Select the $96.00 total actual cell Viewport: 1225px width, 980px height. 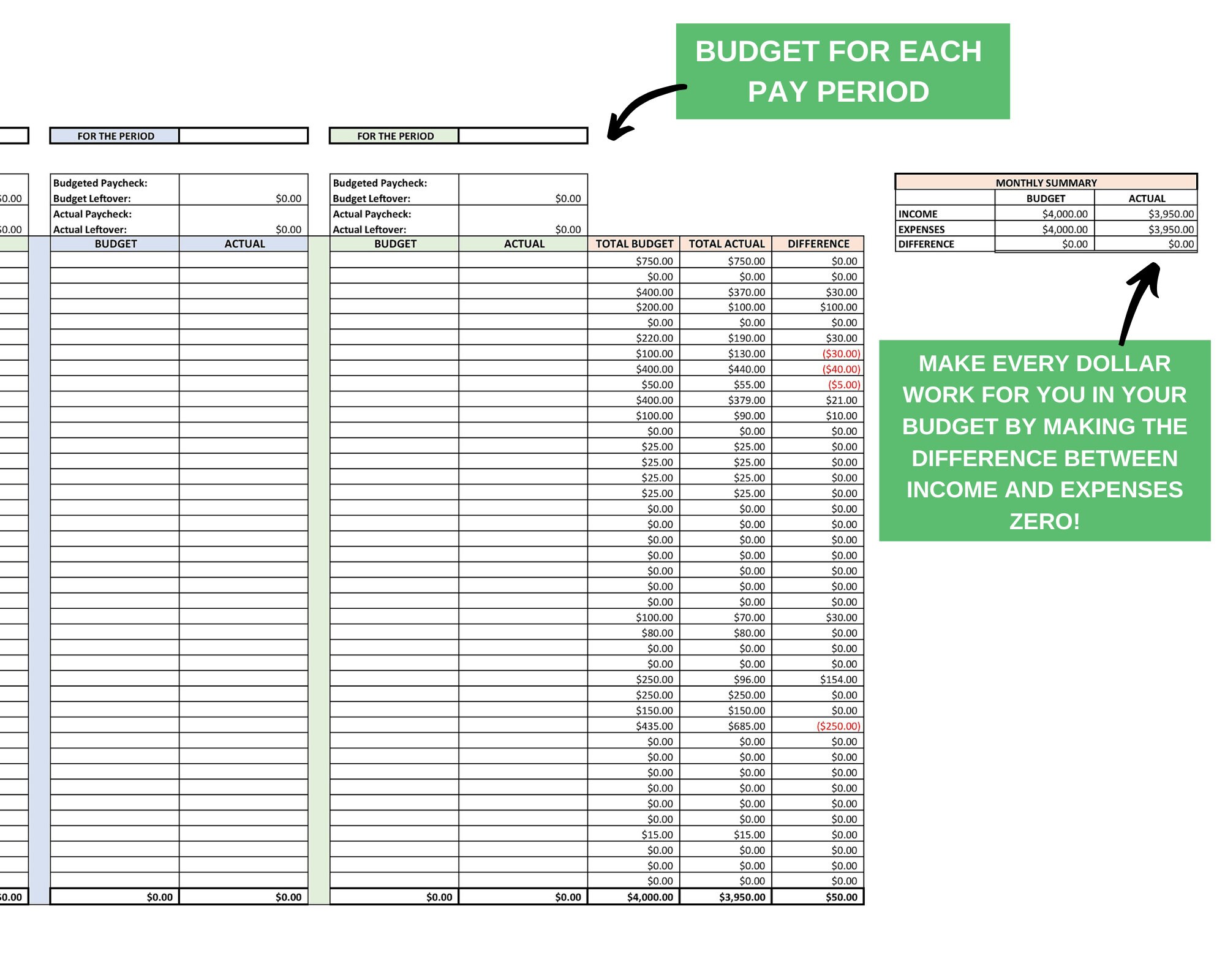coord(726,679)
